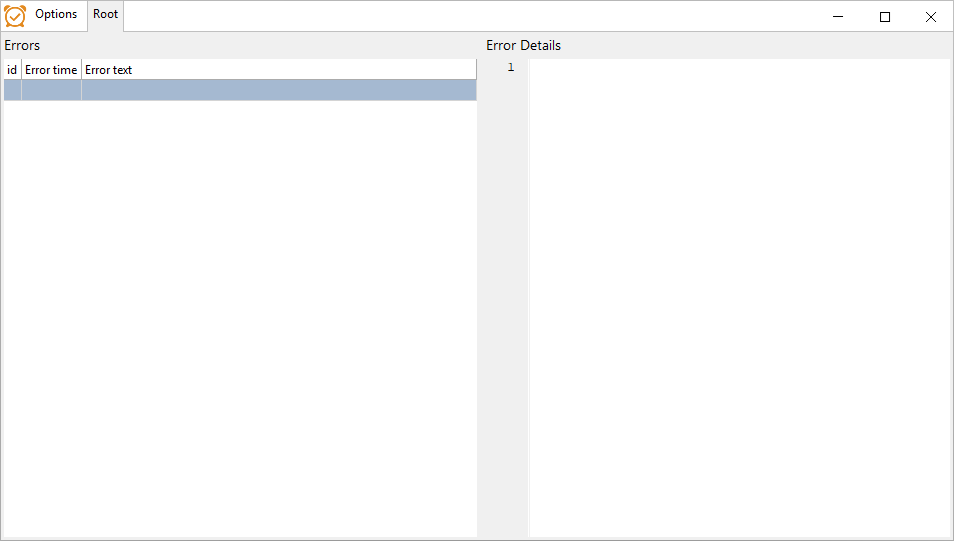This screenshot has width=954, height=541.
Task: Click the gray gutter area below line number 1
Action: tap(503, 304)
